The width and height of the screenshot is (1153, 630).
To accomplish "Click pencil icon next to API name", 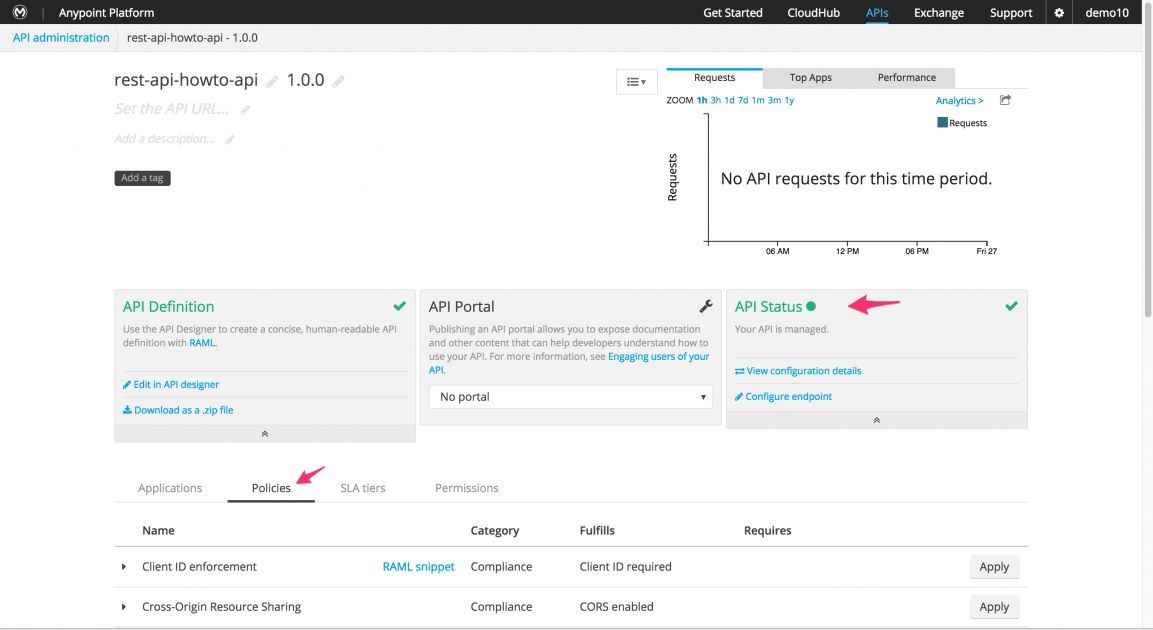I will tap(272, 82).
